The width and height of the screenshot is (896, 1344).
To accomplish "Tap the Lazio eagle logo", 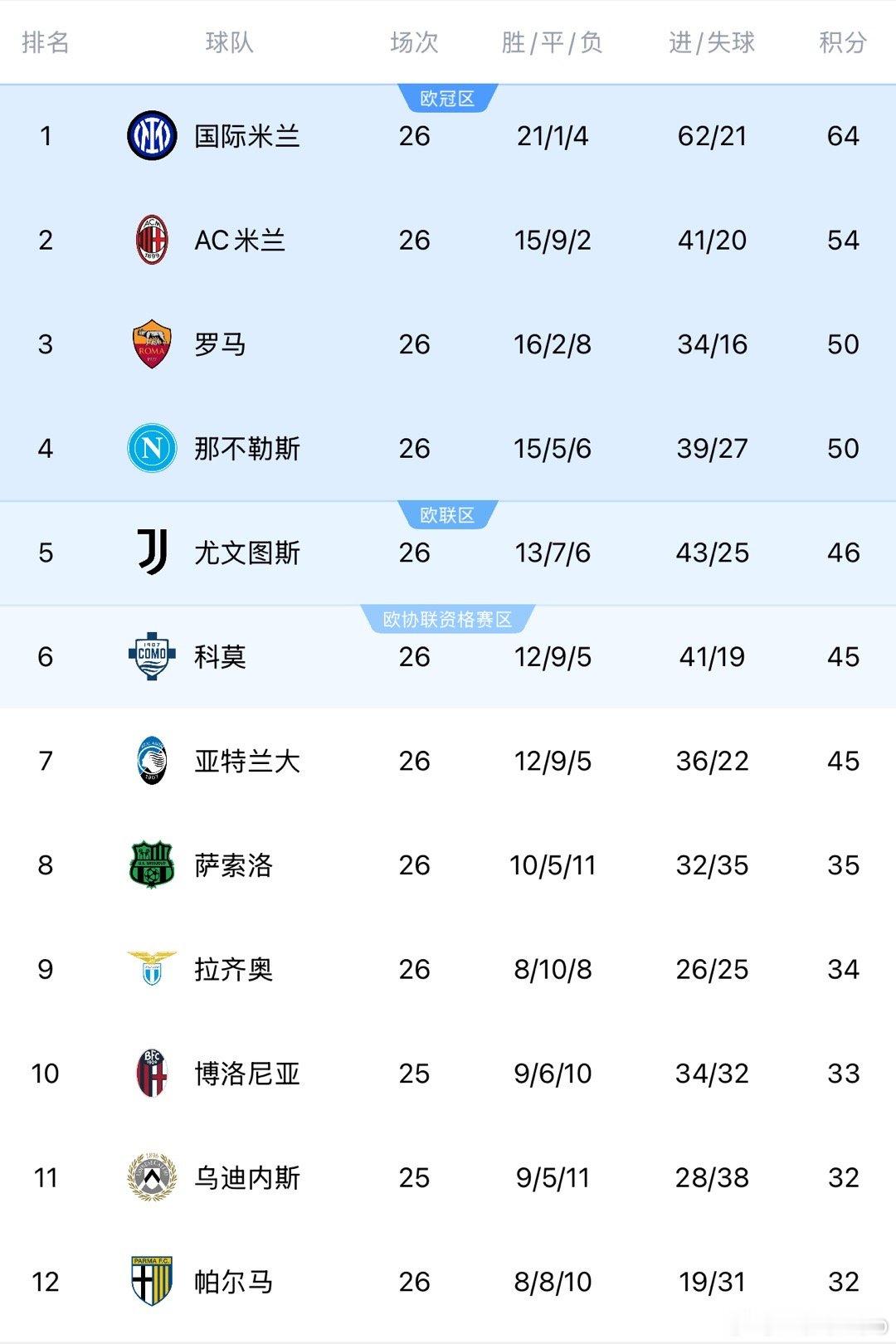I will click(152, 968).
